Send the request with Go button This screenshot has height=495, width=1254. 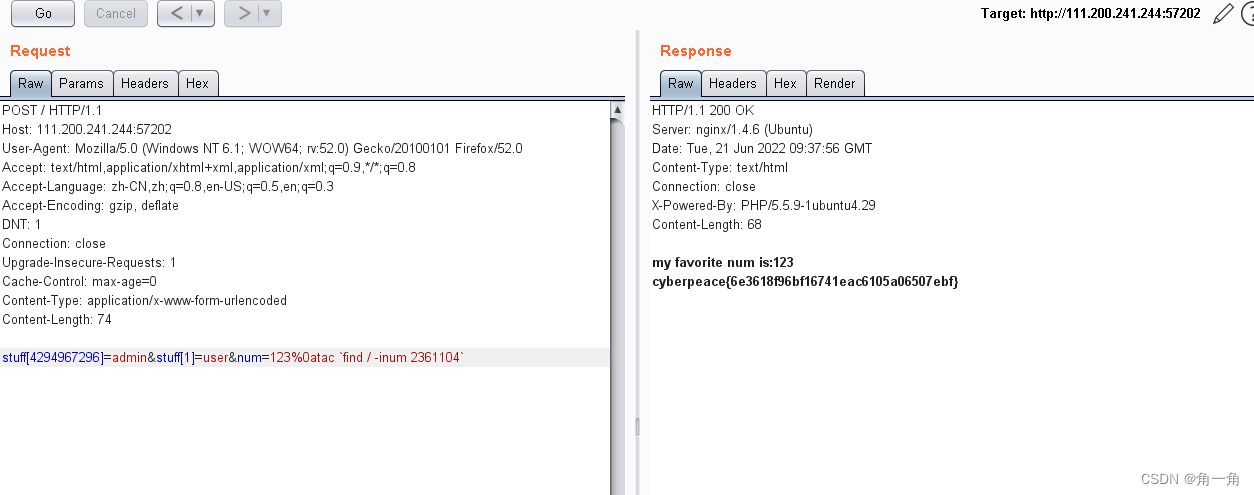click(43, 14)
